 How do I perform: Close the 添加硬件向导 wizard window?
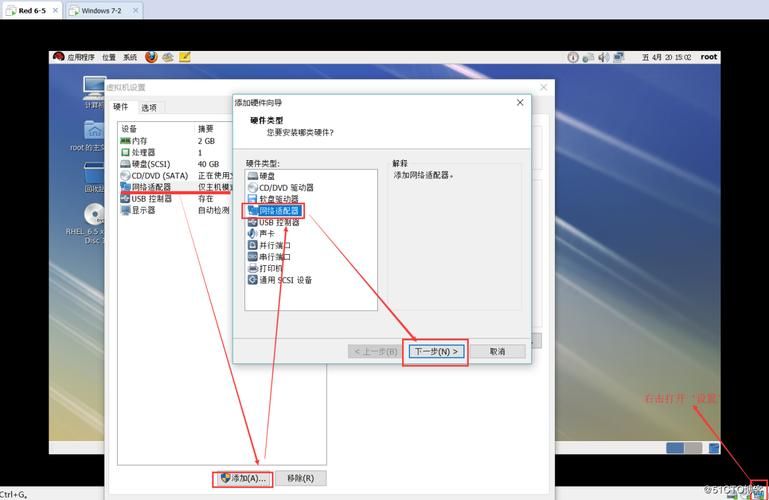(x=520, y=102)
